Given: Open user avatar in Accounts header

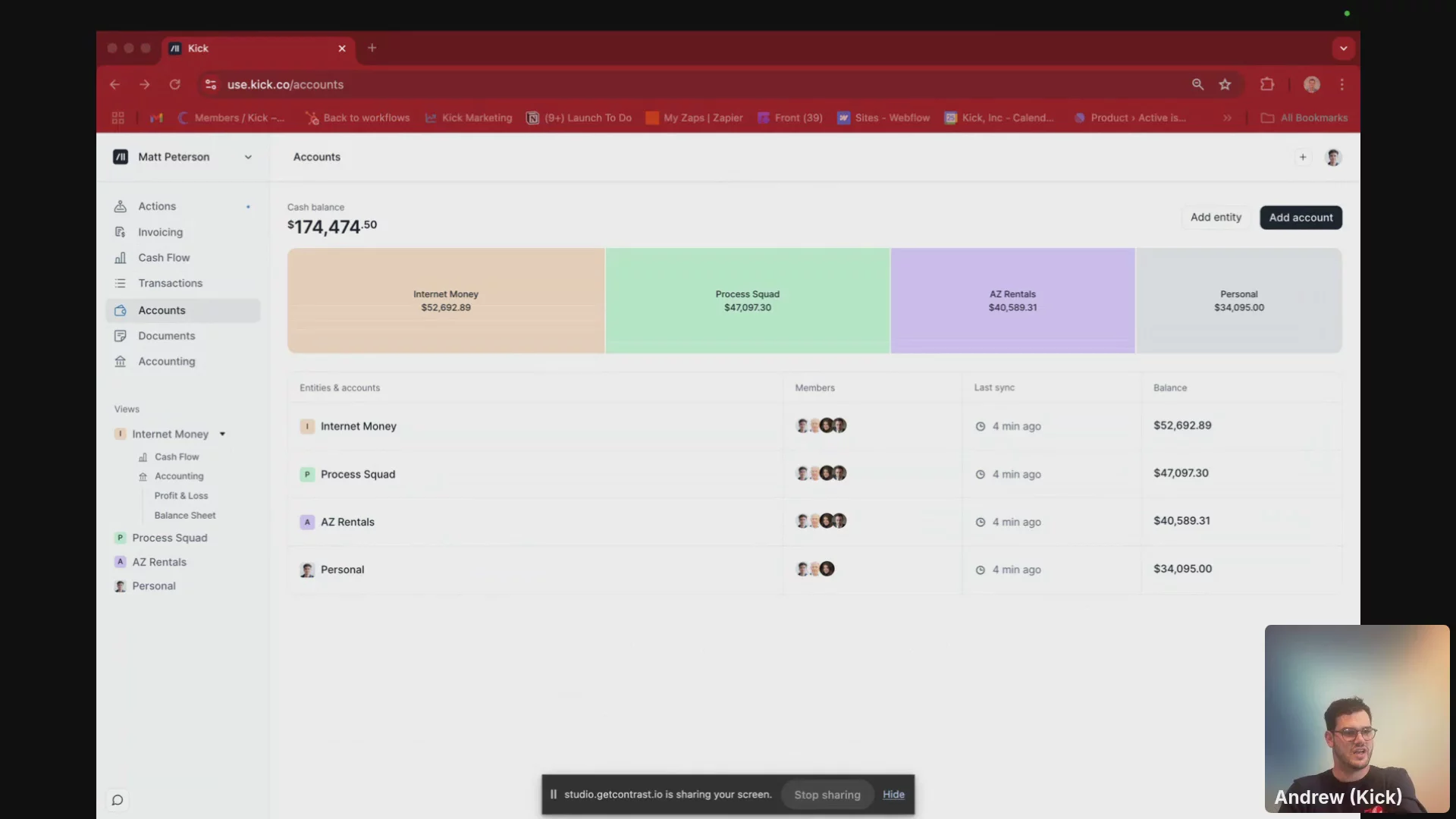Looking at the screenshot, I should pyautogui.click(x=1333, y=157).
